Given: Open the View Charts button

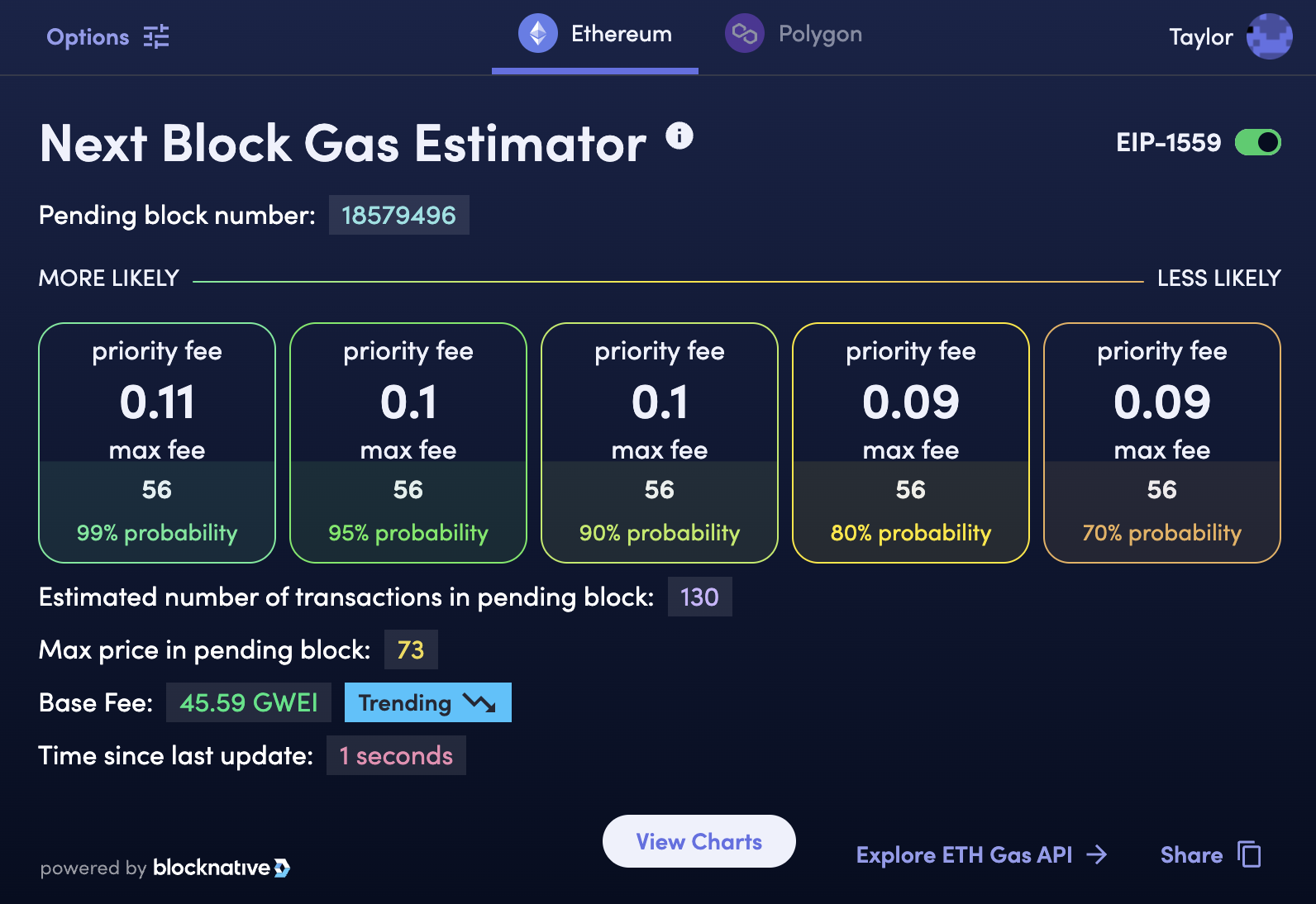Looking at the screenshot, I should [x=699, y=841].
